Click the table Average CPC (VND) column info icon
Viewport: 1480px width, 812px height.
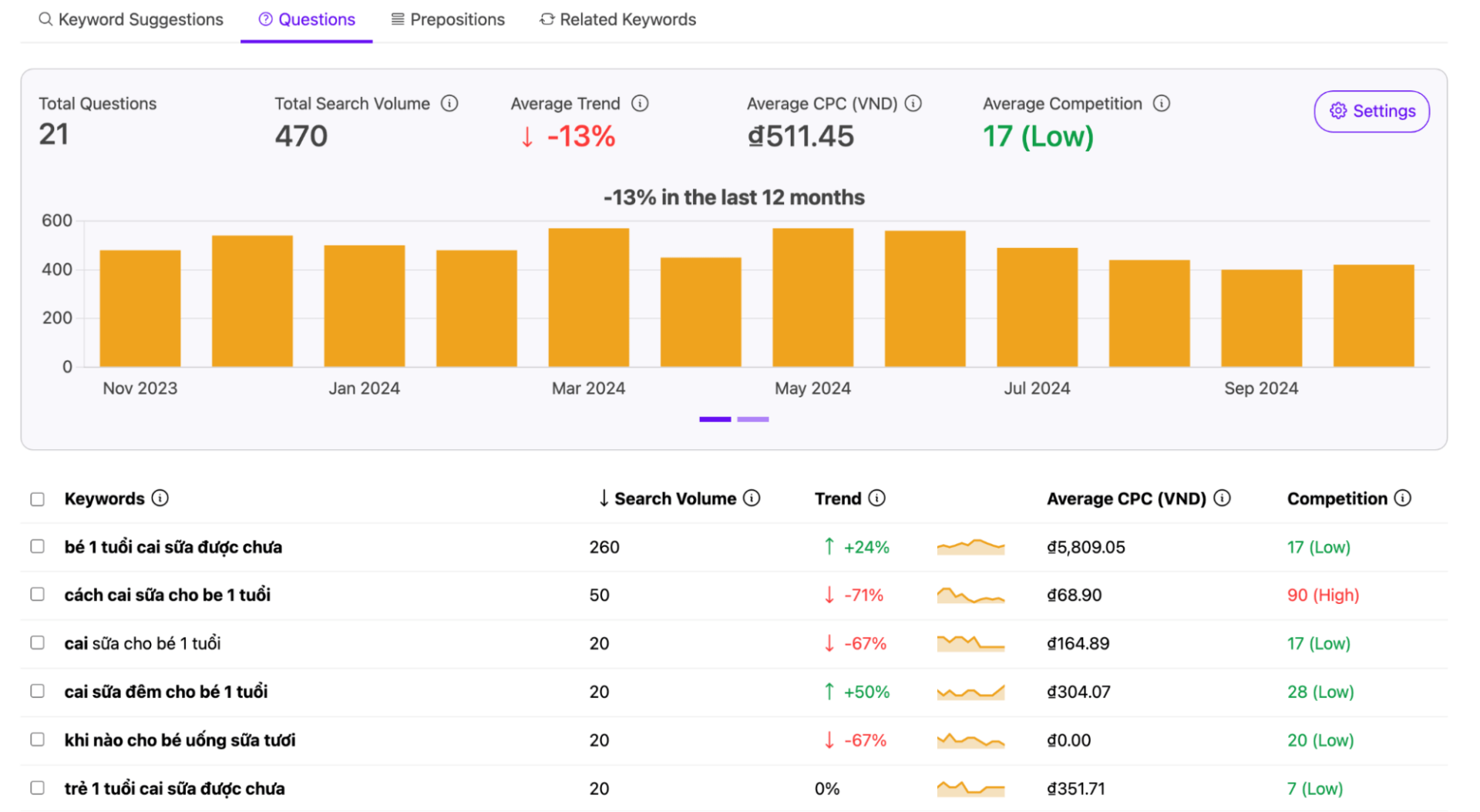click(x=1222, y=498)
